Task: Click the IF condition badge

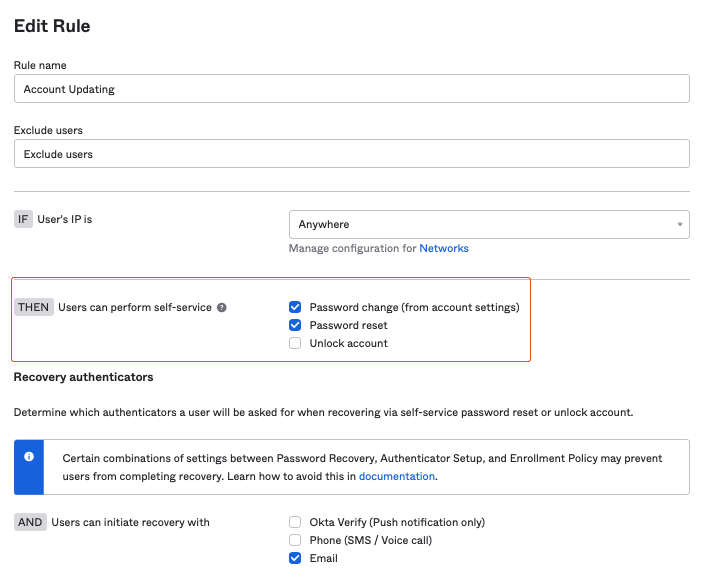Action: (x=23, y=219)
